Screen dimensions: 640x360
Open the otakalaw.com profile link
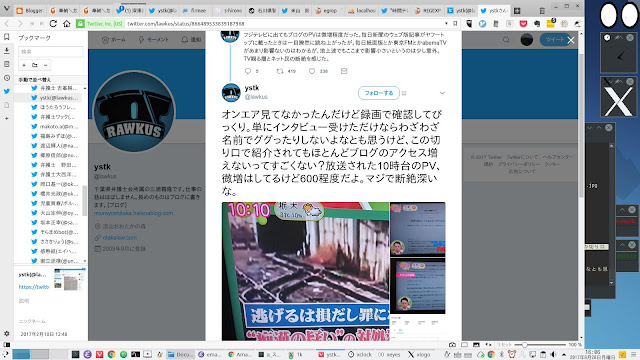(x=120, y=237)
